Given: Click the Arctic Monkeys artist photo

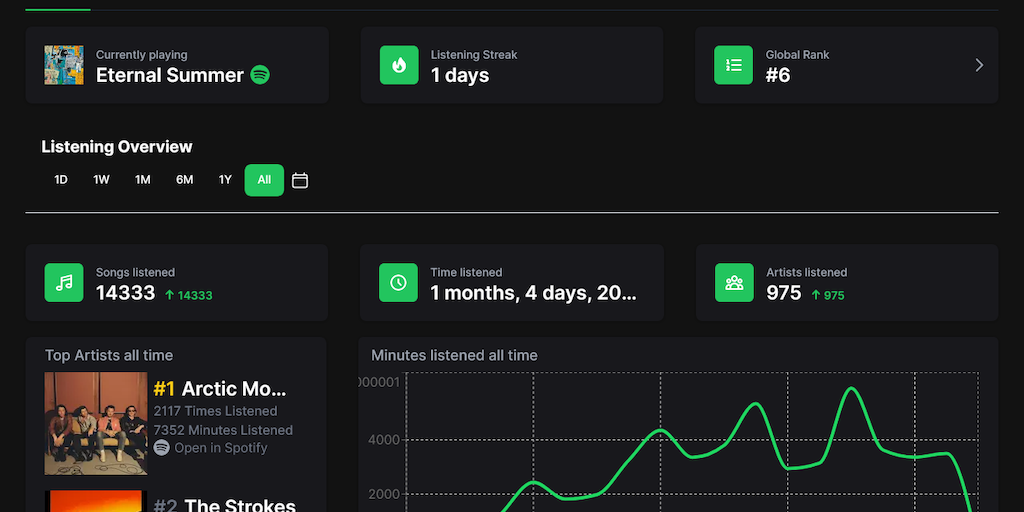Looking at the screenshot, I should click(x=96, y=423).
